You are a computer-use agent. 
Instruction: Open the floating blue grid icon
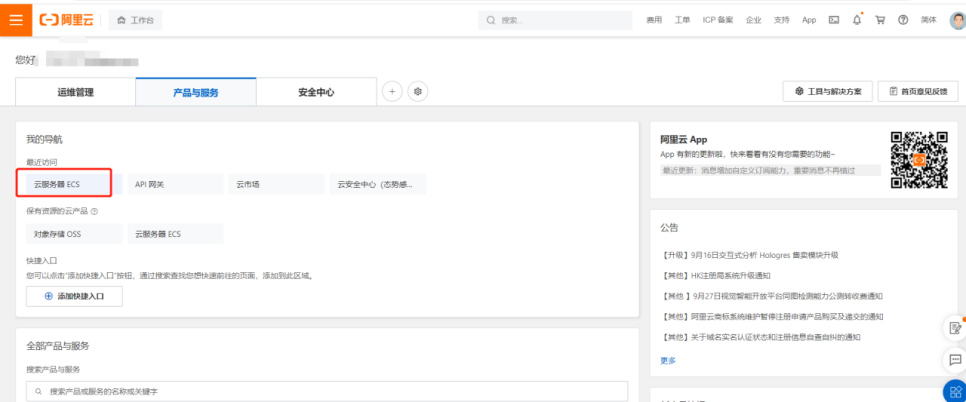coord(956,391)
